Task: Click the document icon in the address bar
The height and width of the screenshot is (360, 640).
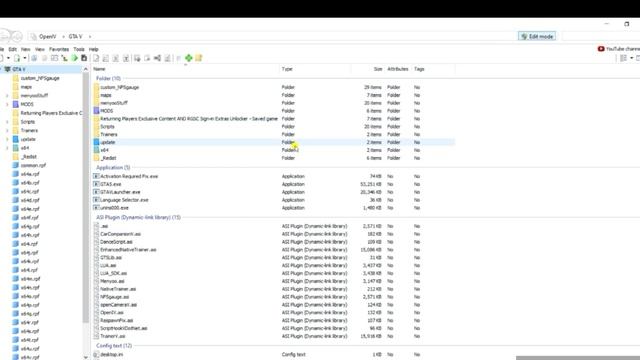Action: 33,37
